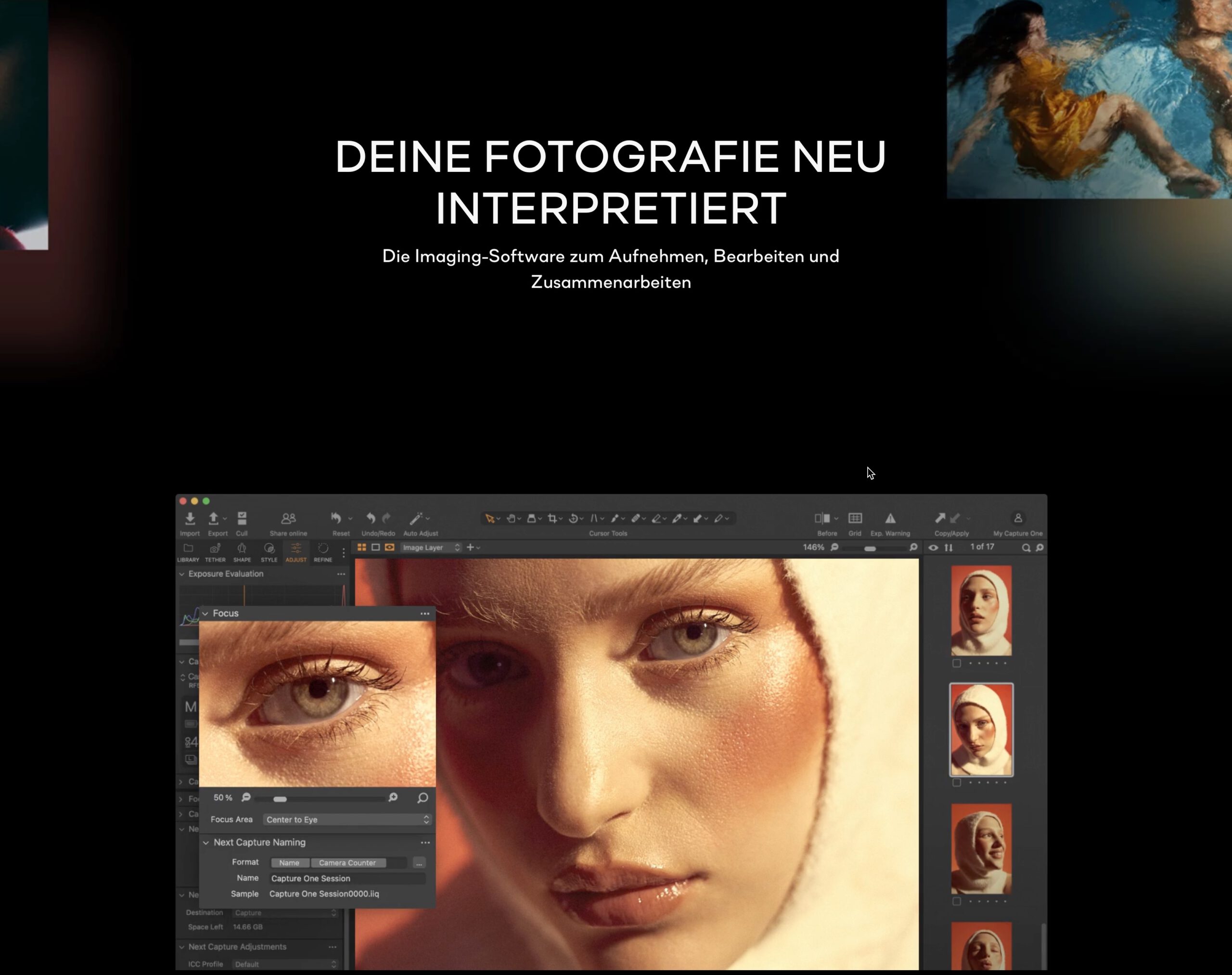Image resolution: width=1232 pixels, height=975 pixels.
Task: Click the Auto Adjust wand icon
Action: point(416,518)
